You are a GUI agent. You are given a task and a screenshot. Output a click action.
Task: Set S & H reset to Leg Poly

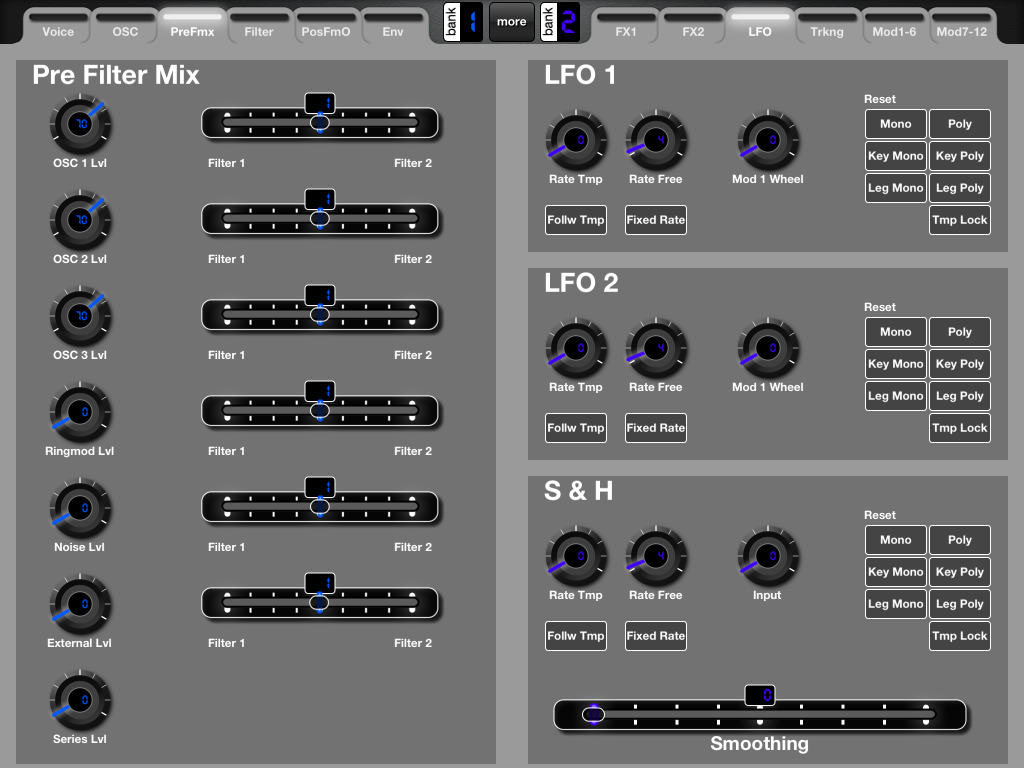click(960, 604)
